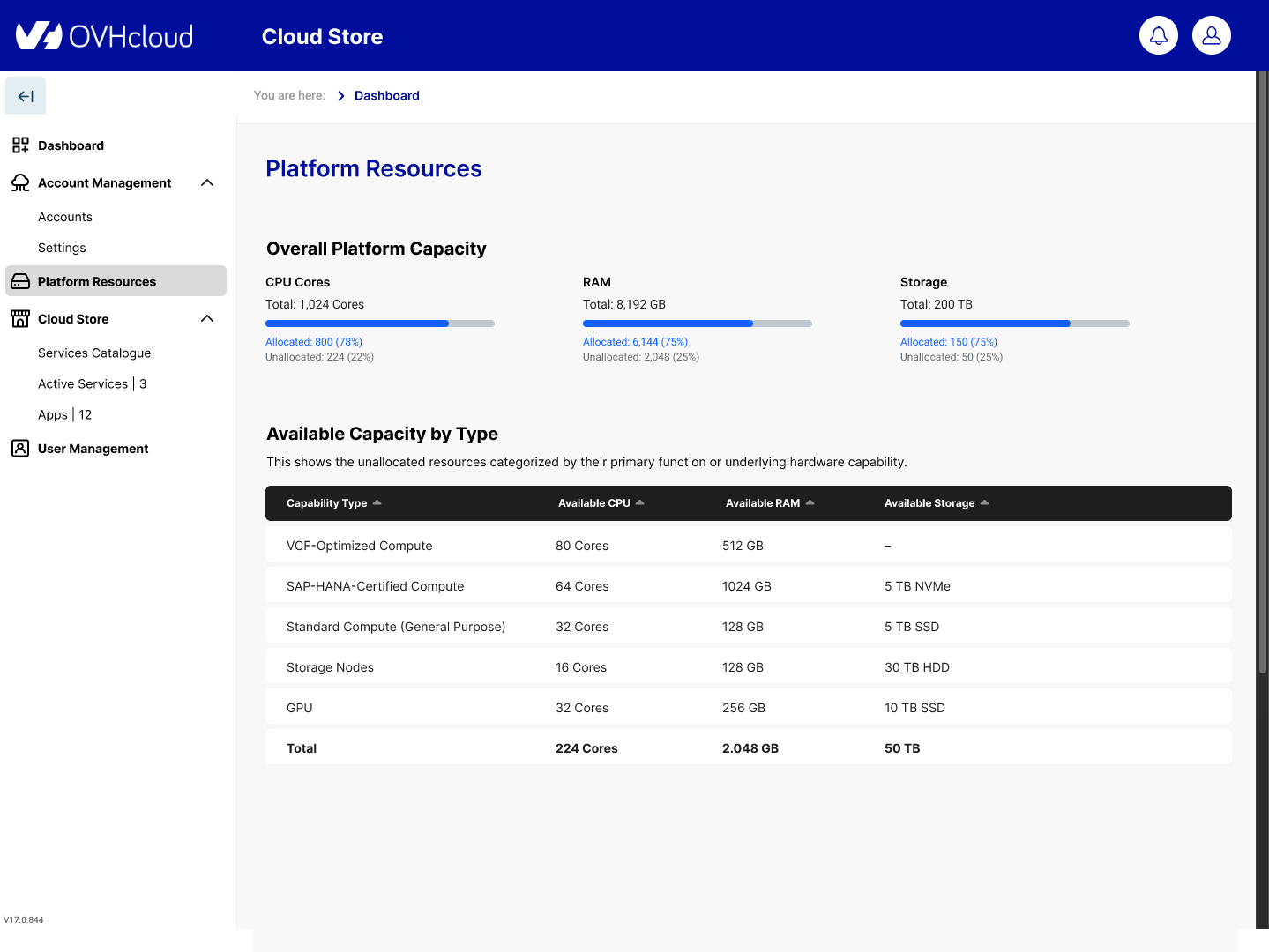The image size is (1269, 952).
Task: Click the Account Management cloud icon
Action: (20, 182)
